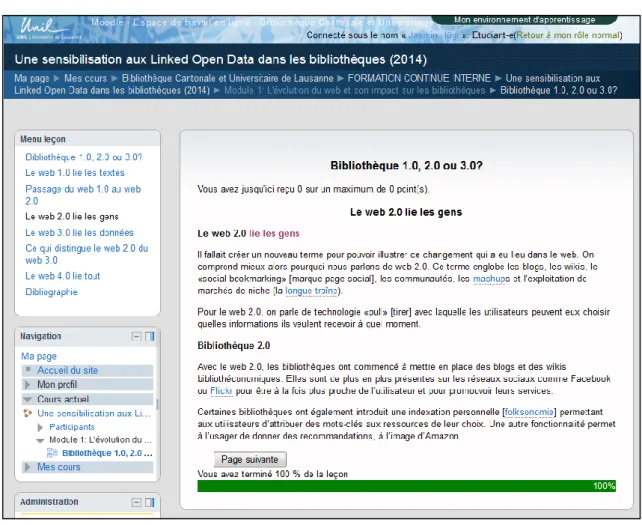Open Bibliographie in the lesson menu
Screen dimensions: 642x525
[51, 292]
